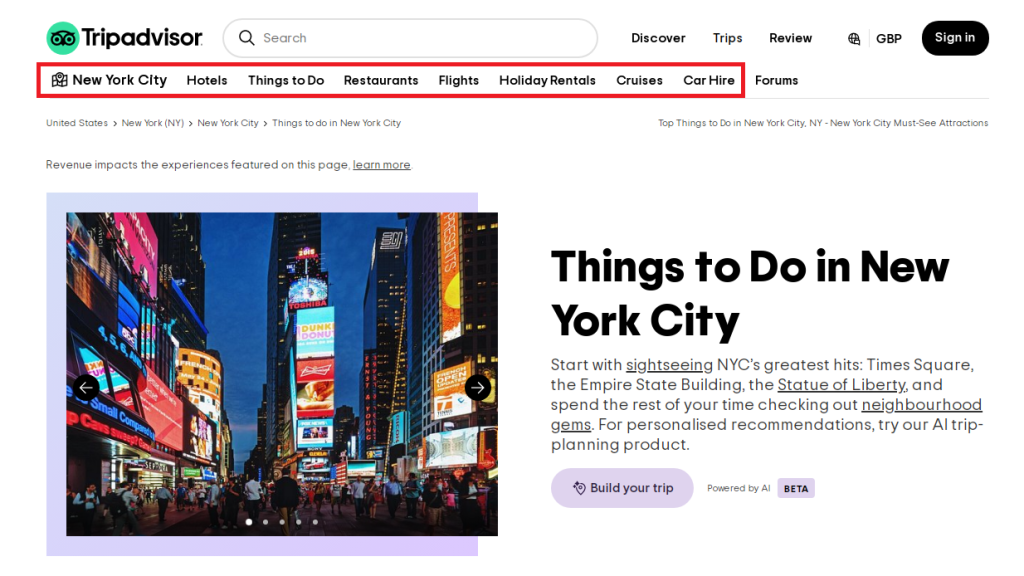Follow the sightseeing link
1024x576 pixels.
[x=669, y=364]
